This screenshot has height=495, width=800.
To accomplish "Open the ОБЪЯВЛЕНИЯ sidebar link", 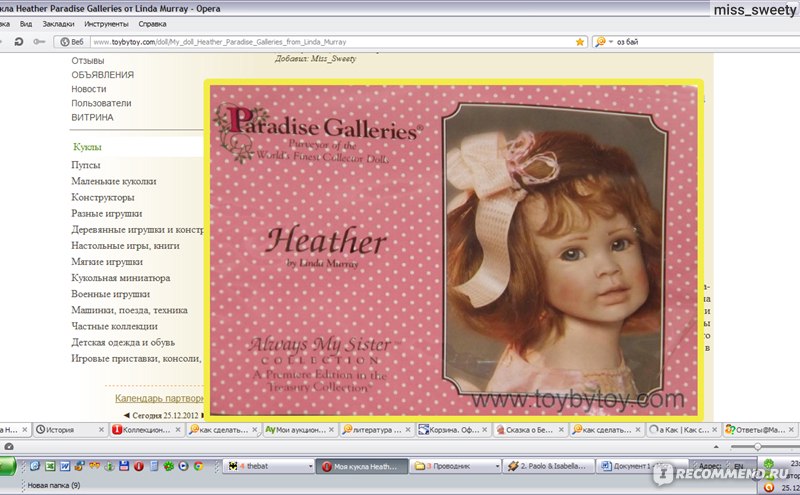I will coord(103,75).
